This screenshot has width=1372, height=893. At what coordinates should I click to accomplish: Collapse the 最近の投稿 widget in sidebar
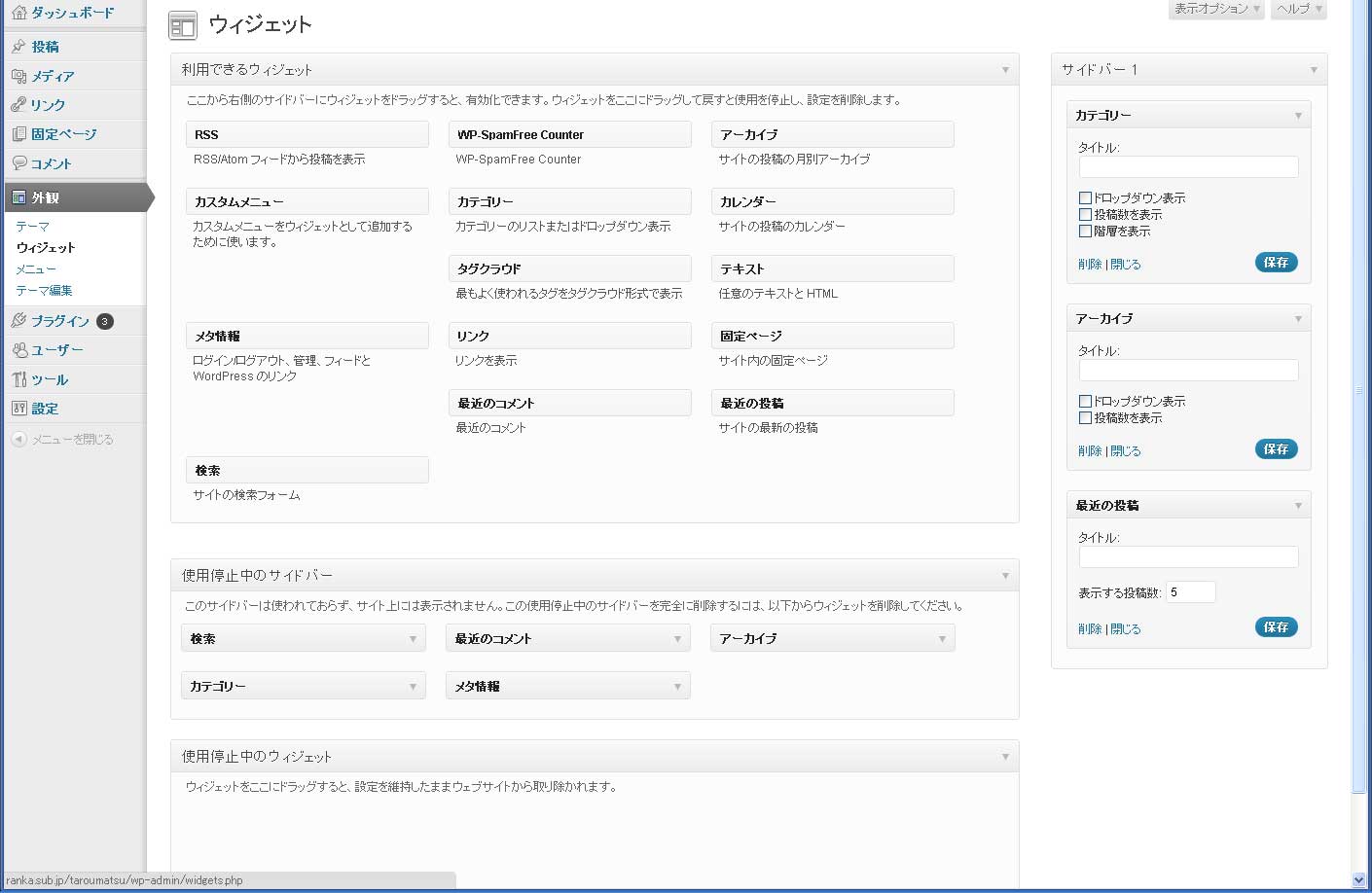tap(1298, 506)
